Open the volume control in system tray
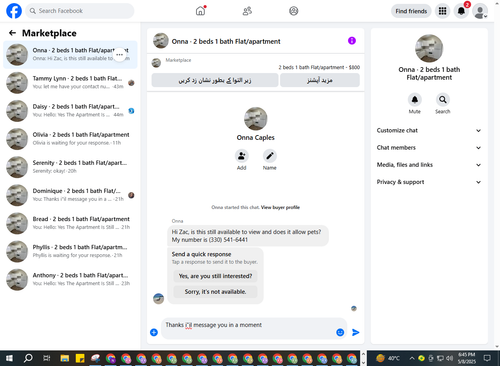 [449, 358]
